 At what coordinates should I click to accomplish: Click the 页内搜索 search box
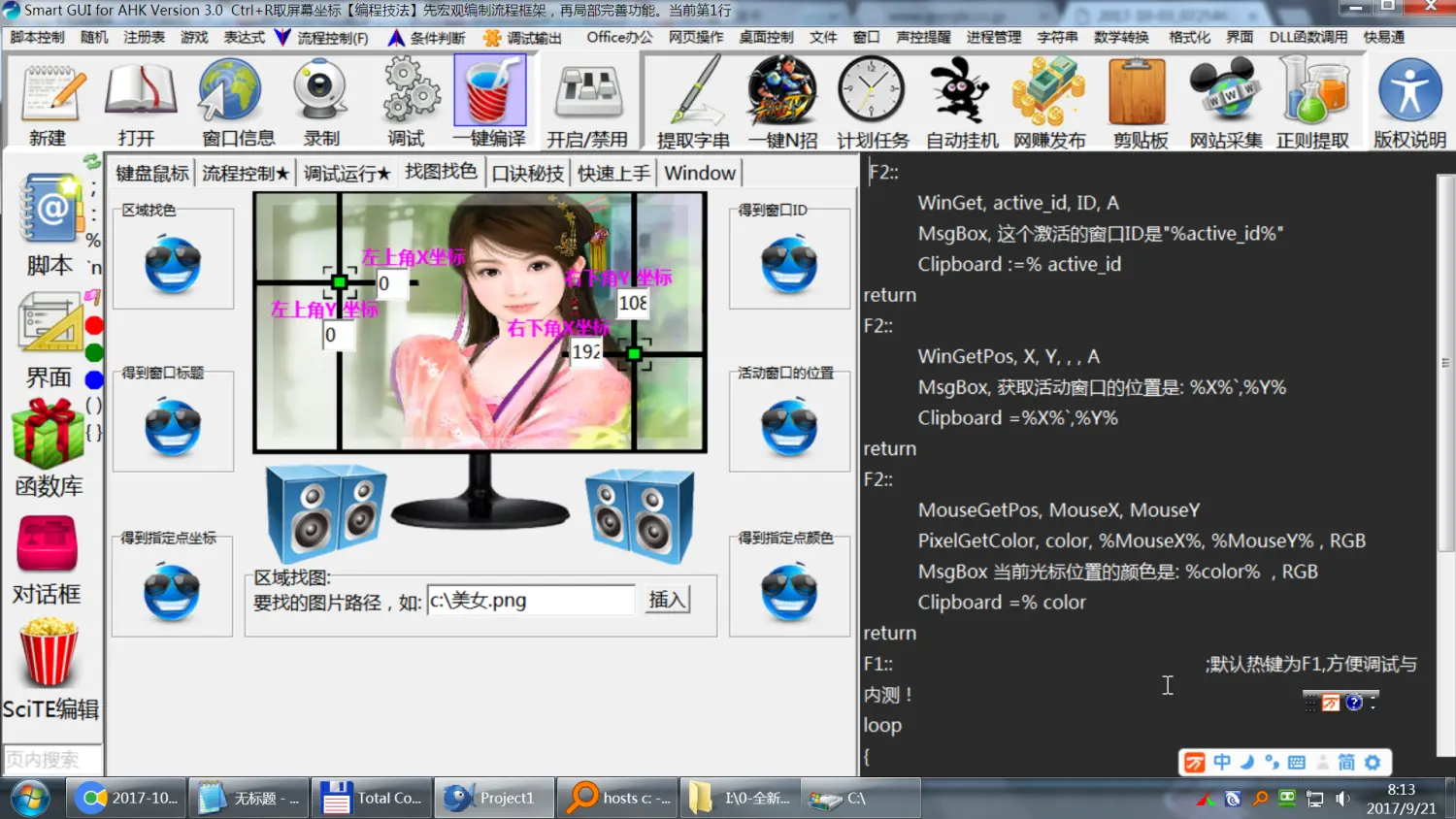[x=52, y=760]
